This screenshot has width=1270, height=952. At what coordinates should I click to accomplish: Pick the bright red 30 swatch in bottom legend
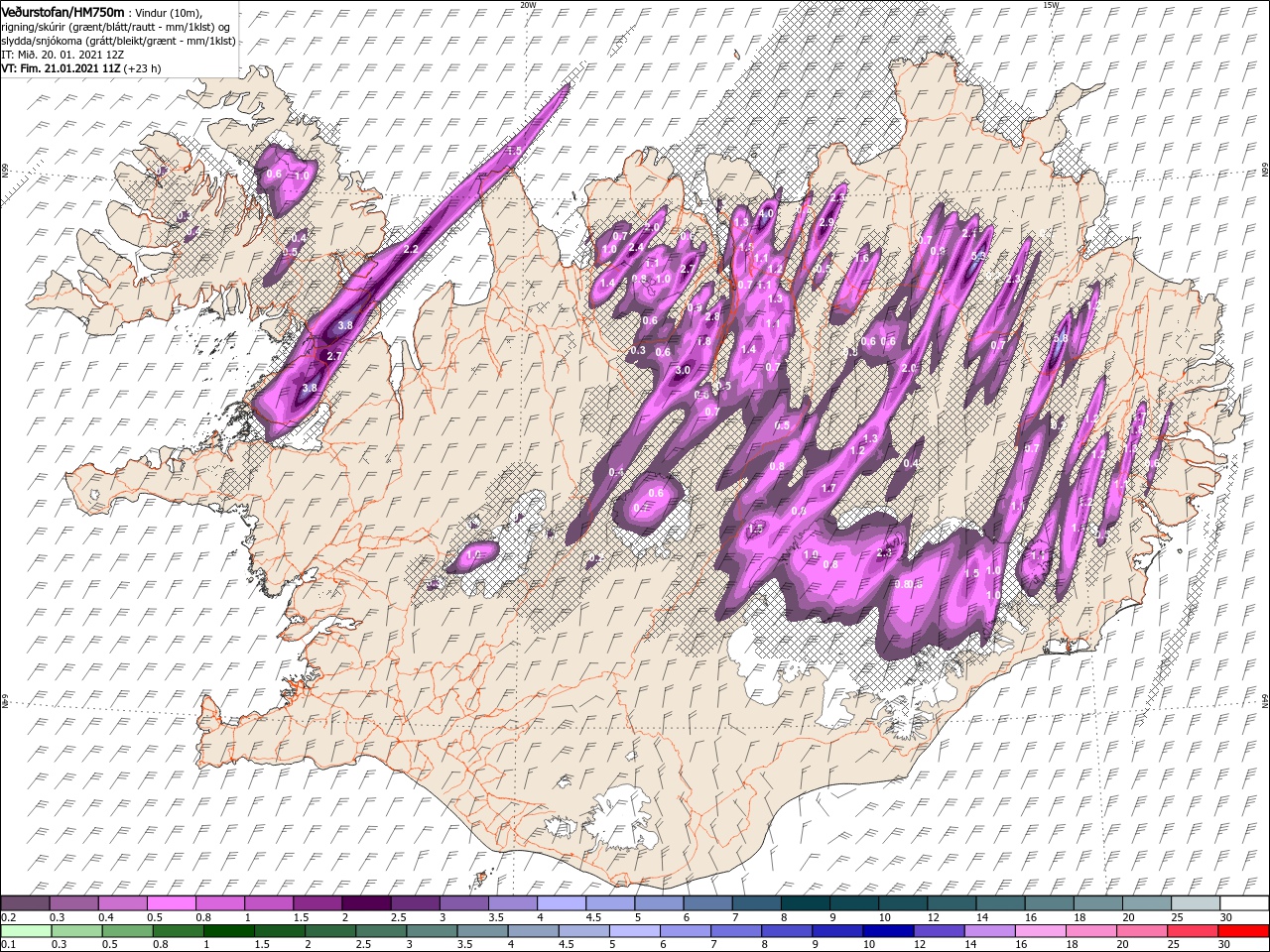tap(1244, 930)
